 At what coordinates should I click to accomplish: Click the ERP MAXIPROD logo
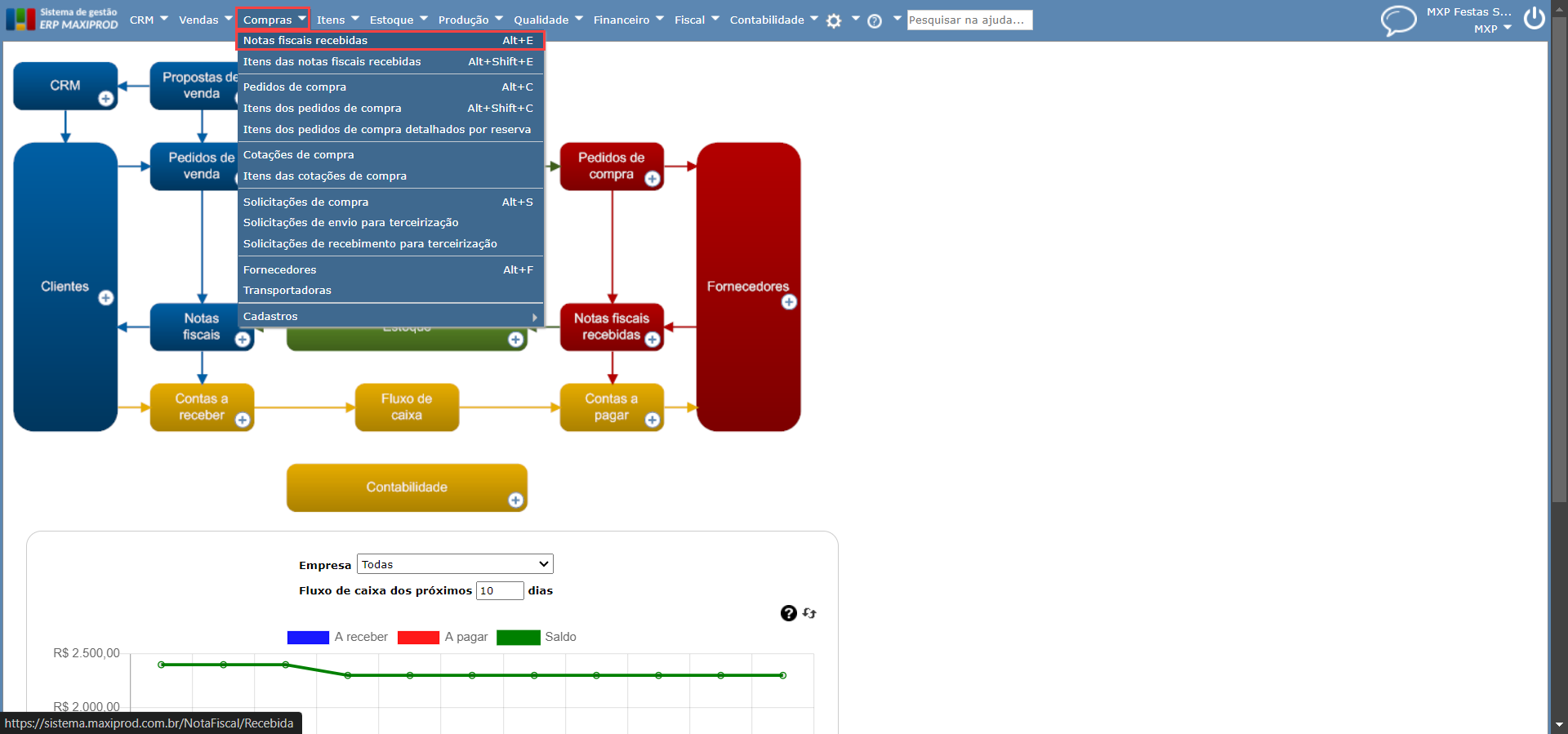62,19
